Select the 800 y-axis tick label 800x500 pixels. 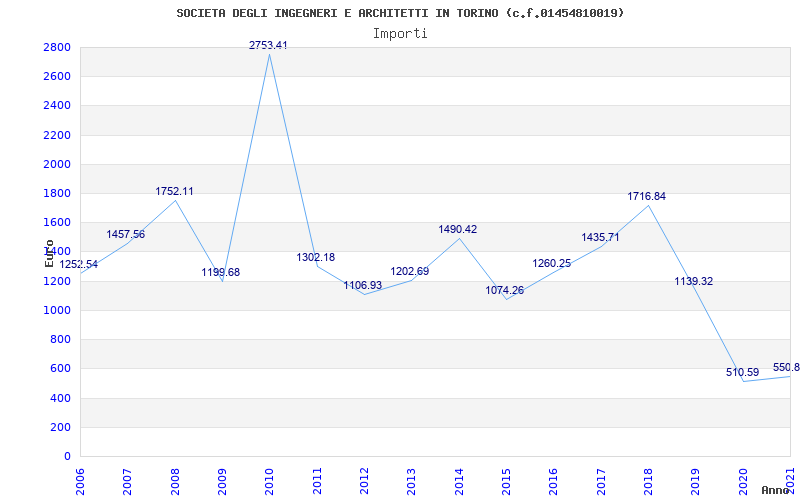60,339
